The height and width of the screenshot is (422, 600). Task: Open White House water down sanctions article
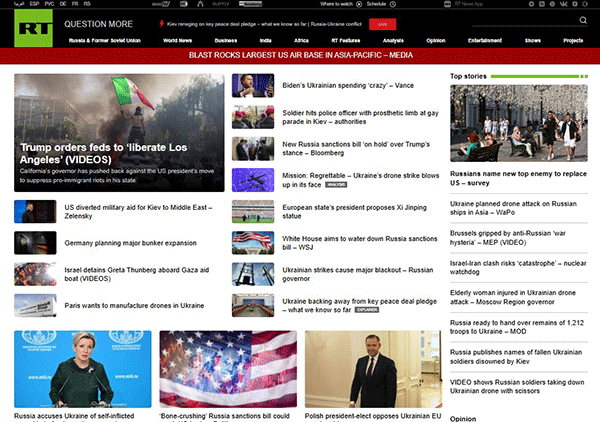(x=360, y=243)
